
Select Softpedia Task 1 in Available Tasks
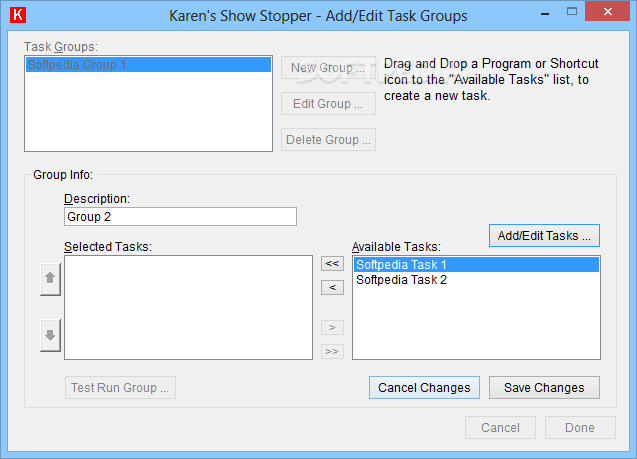476,264
